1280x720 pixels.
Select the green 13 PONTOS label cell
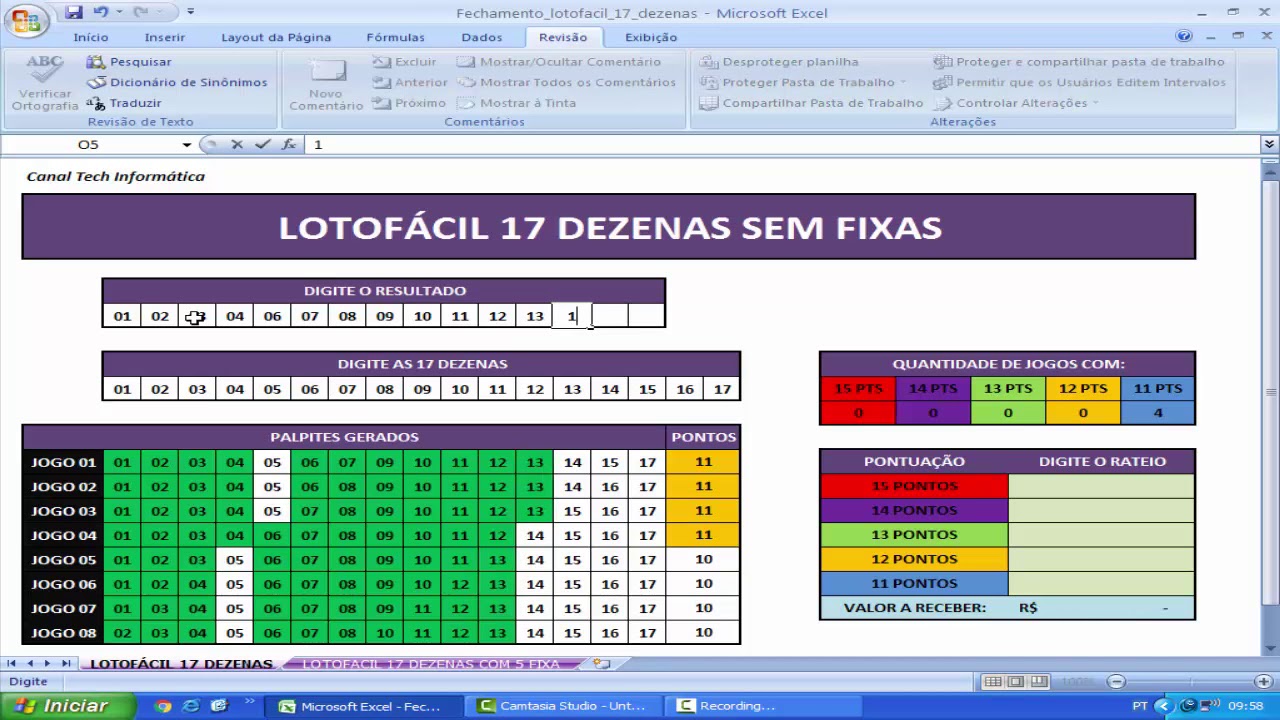914,535
